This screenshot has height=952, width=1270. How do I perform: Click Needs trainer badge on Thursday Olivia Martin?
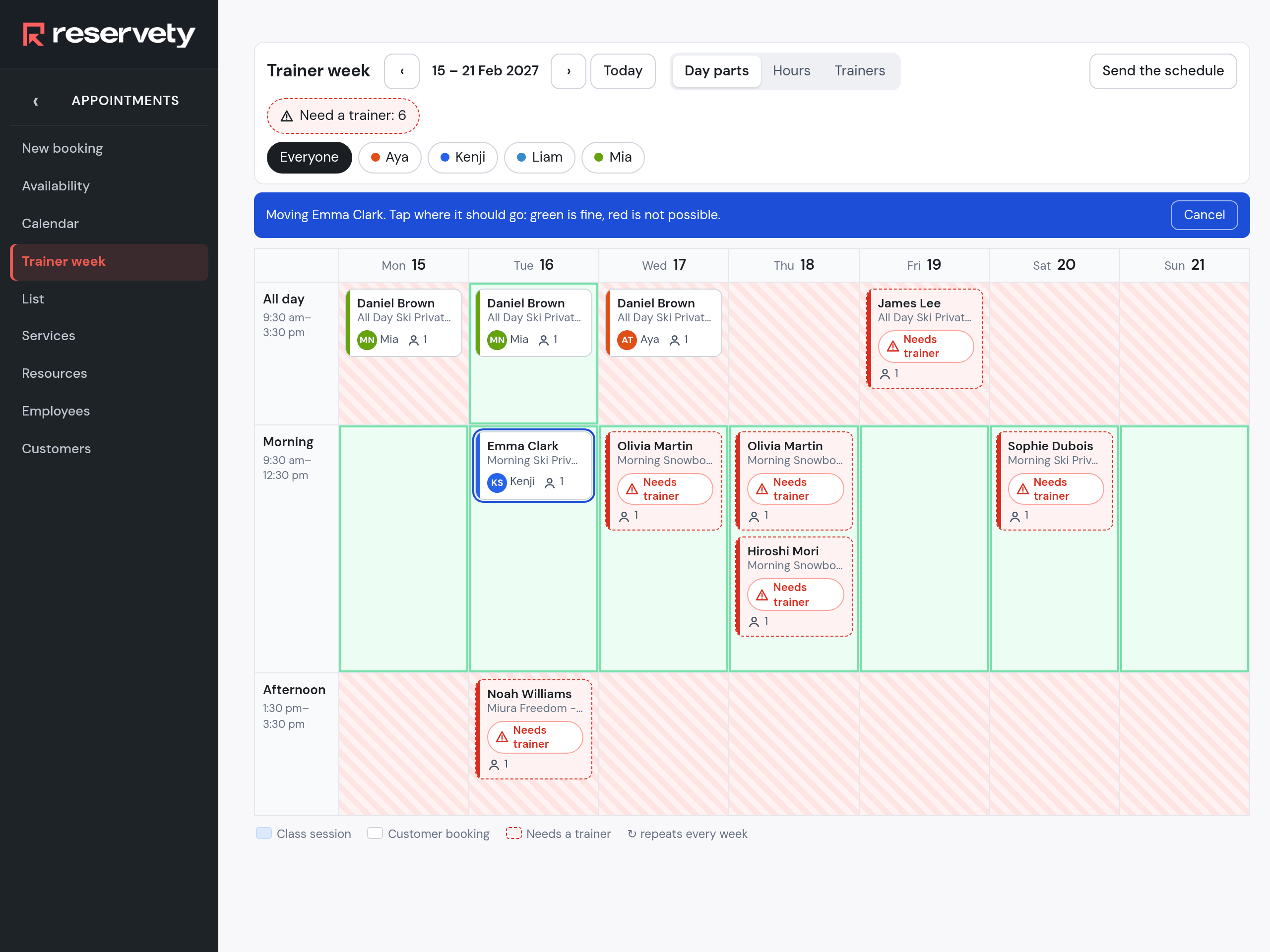tap(795, 489)
